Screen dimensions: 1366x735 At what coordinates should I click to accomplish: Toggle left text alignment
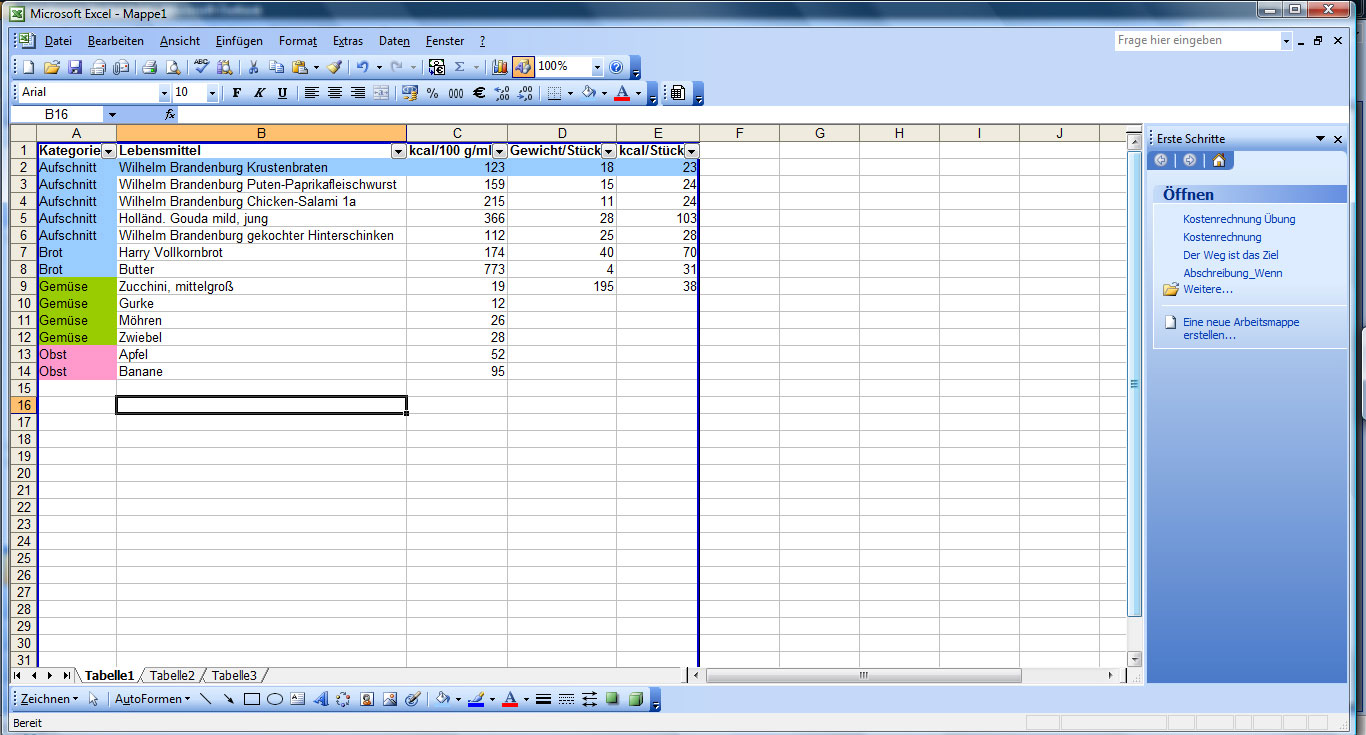pyautogui.click(x=312, y=93)
